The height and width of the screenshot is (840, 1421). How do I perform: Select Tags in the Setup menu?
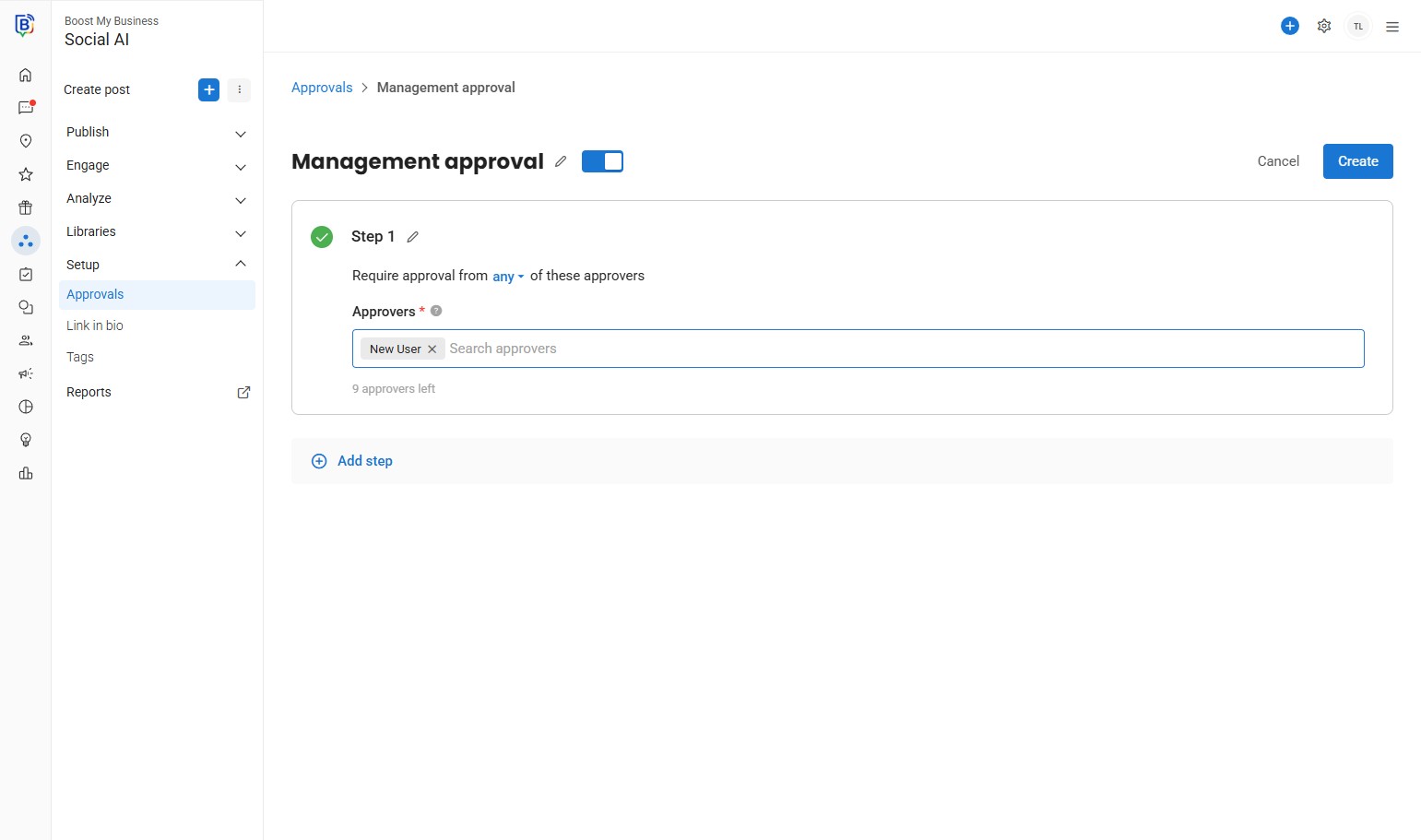(x=80, y=357)
